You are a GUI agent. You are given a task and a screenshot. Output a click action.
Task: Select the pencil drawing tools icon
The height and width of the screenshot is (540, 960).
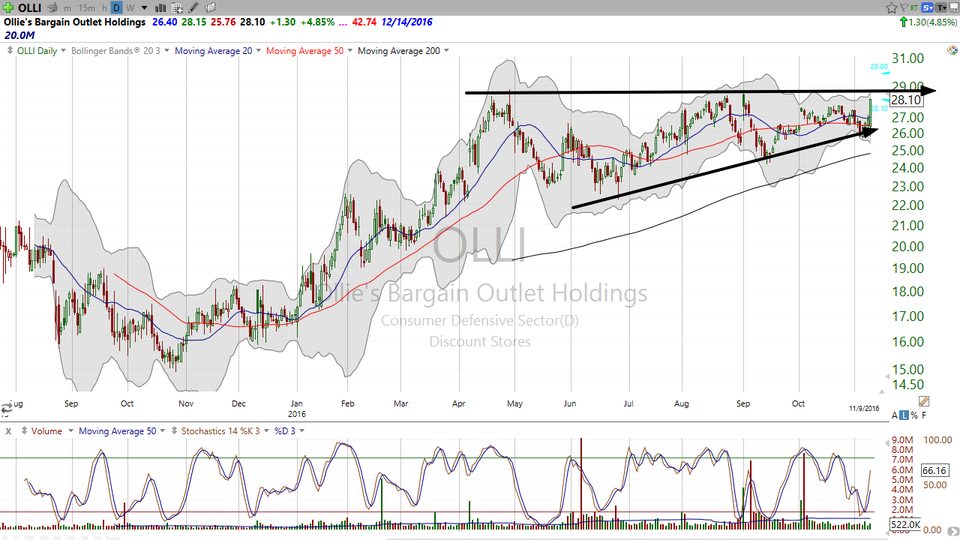coord(193,8)
